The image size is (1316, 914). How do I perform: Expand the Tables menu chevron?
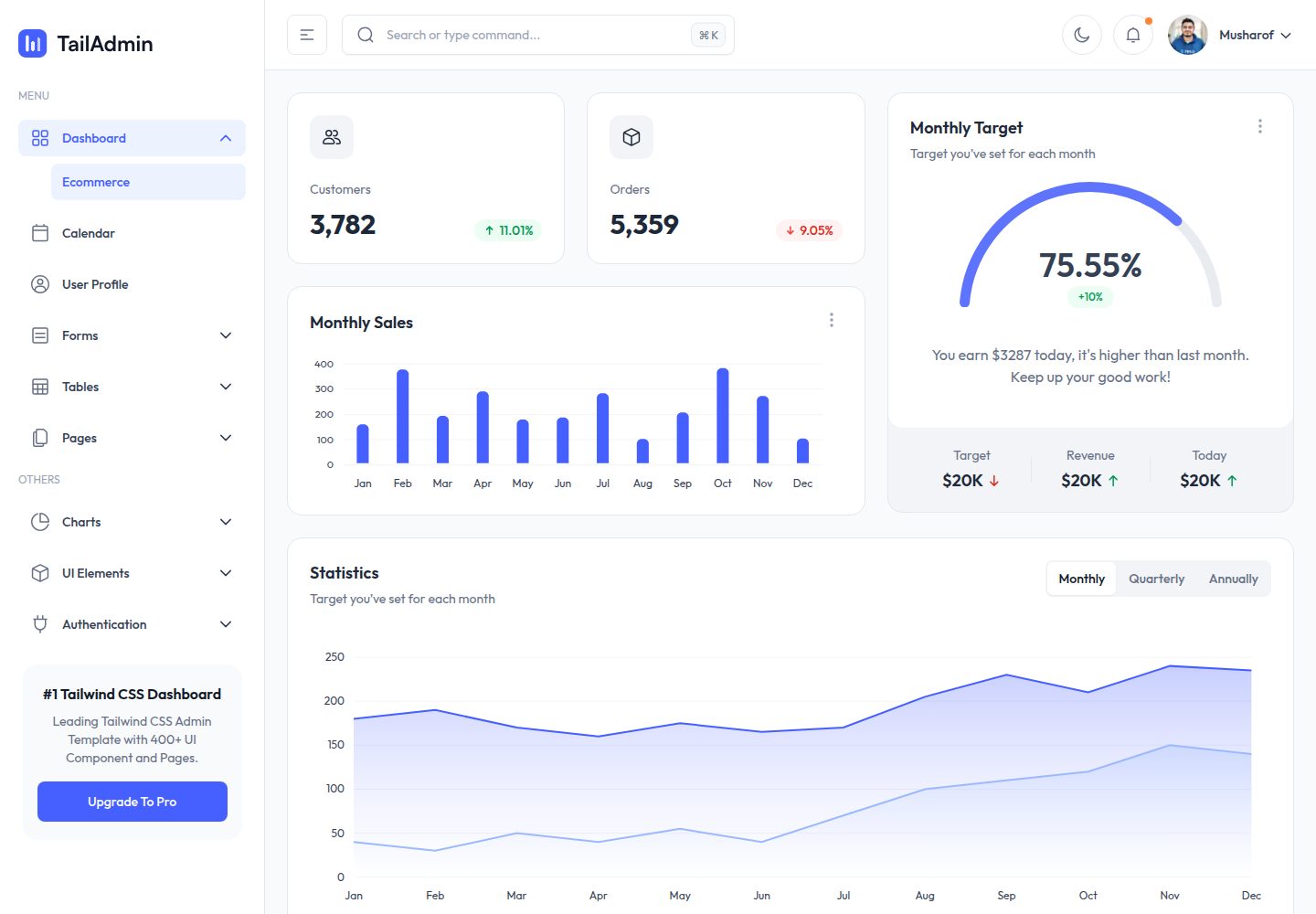click(x=226, y=387)
